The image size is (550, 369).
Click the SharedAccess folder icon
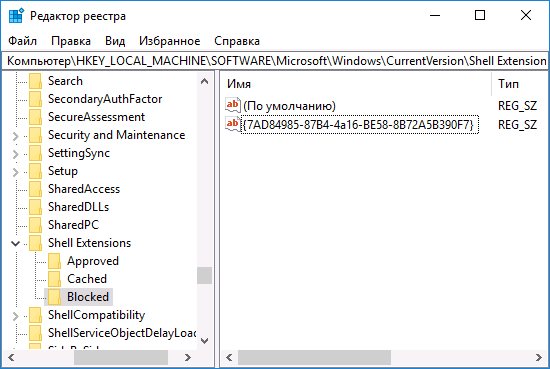tap(35, 189)
